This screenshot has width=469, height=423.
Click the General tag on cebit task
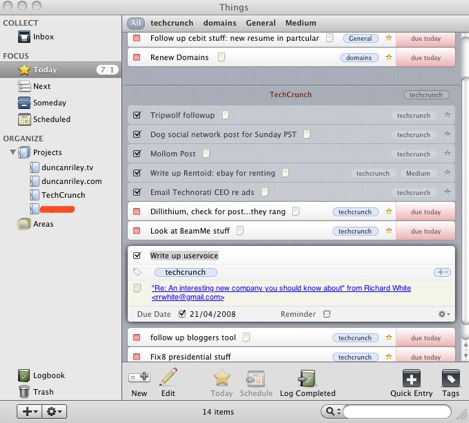[x=360, y=38]
